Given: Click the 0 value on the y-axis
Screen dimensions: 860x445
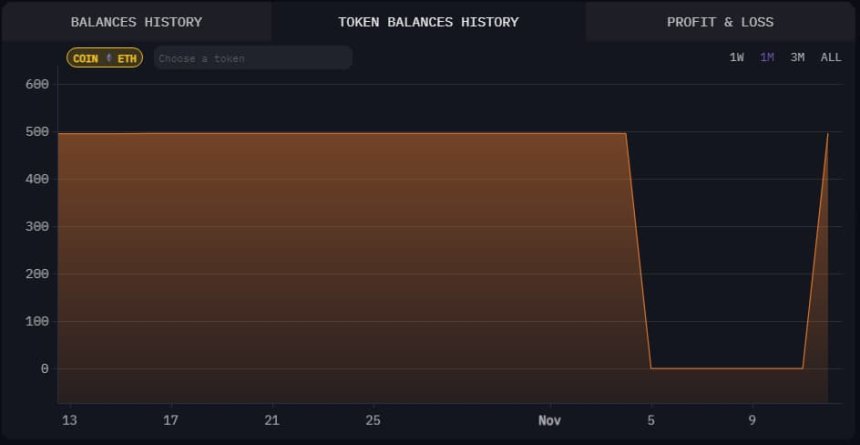Looking at the screenshot, I should (x=44, y=369).
